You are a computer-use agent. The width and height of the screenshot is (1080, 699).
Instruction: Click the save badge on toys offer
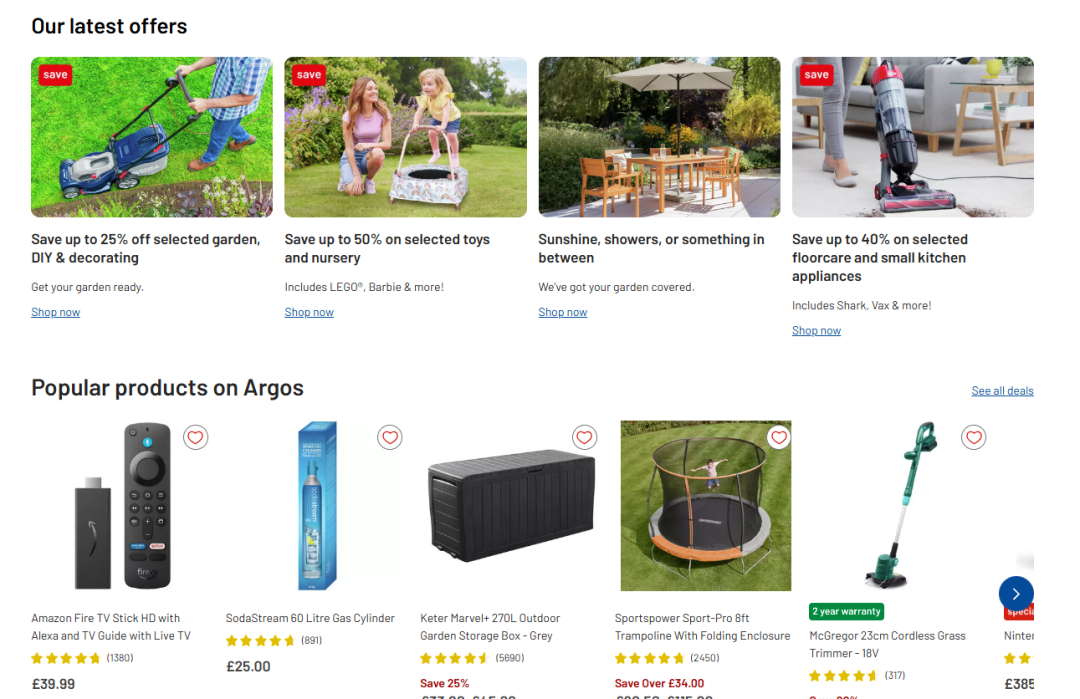point(309,74)
